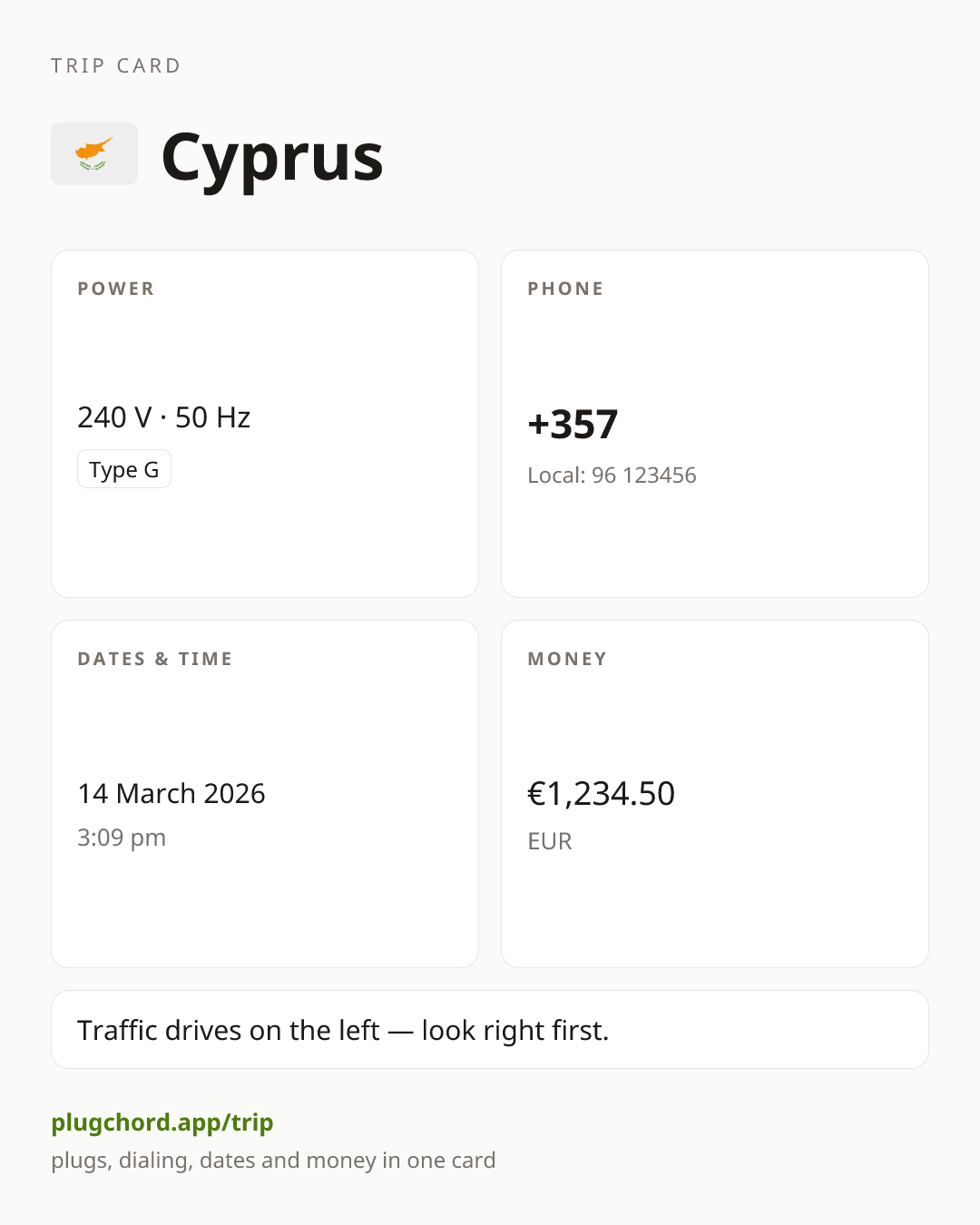Open the Phone card header
Image resolution: width=980 pixels, height=1225 pixels.
coord(566,289)
